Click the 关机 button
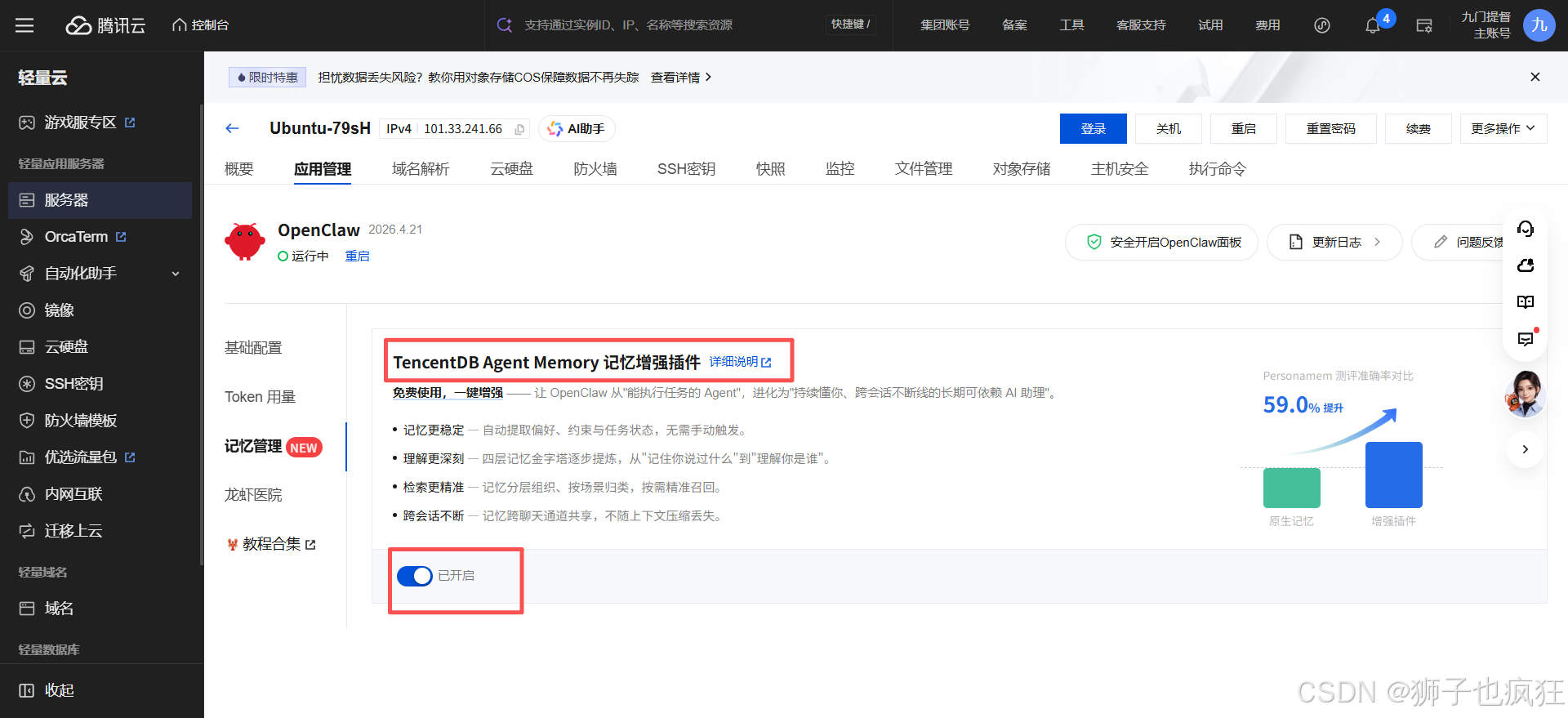Image resolution: width=1568 pixels, height=718 pixels. coord(1169,129)
